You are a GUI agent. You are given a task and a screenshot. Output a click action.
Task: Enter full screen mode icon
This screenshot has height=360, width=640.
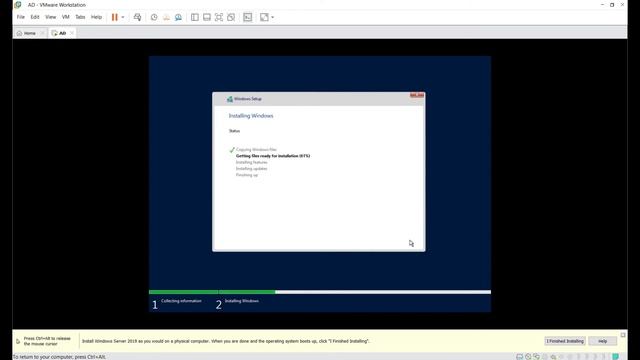[219, 17]
